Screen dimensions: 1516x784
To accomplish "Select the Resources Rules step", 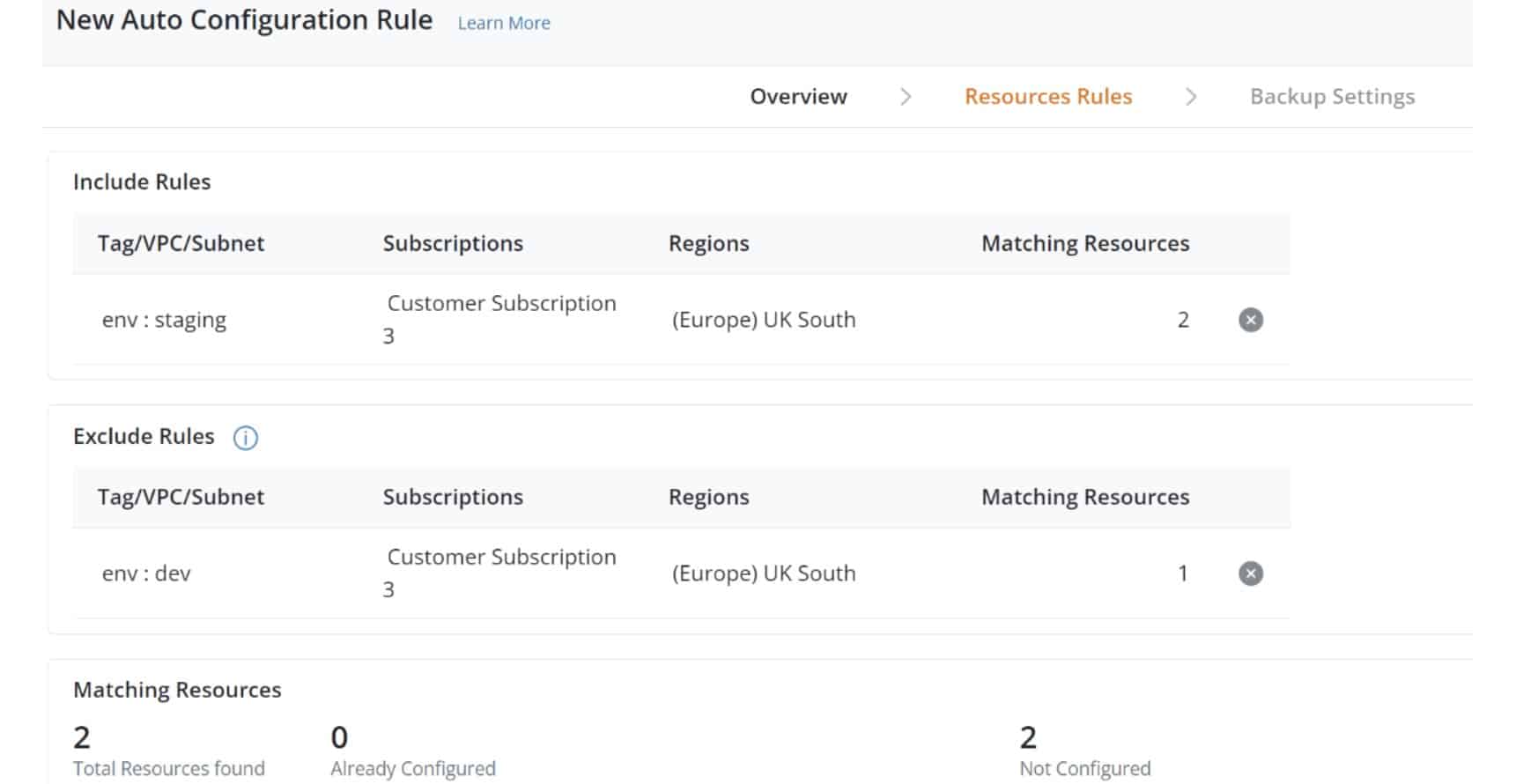I will click(x=1048, y=96).
